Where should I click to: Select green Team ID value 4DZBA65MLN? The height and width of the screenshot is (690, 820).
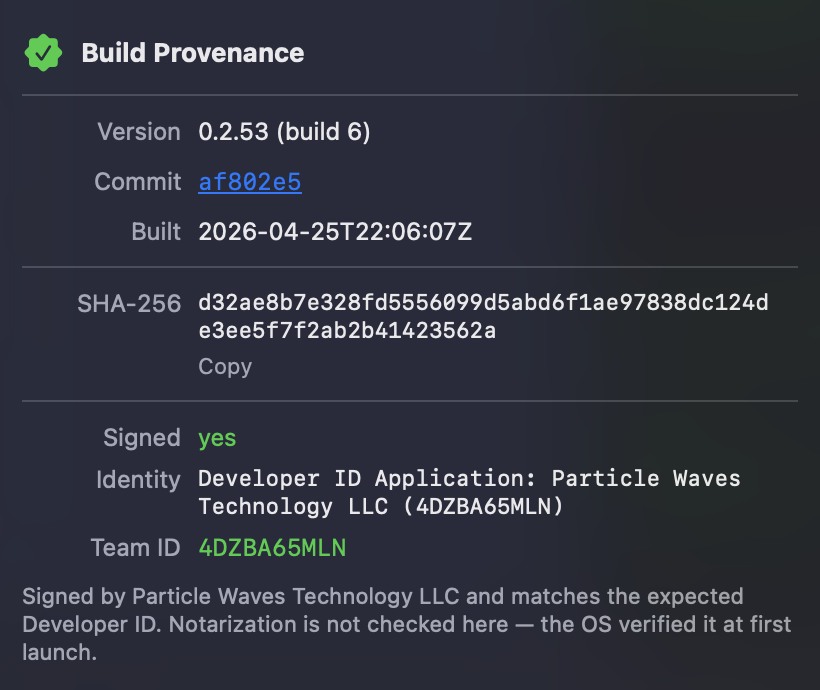point(272,548)
